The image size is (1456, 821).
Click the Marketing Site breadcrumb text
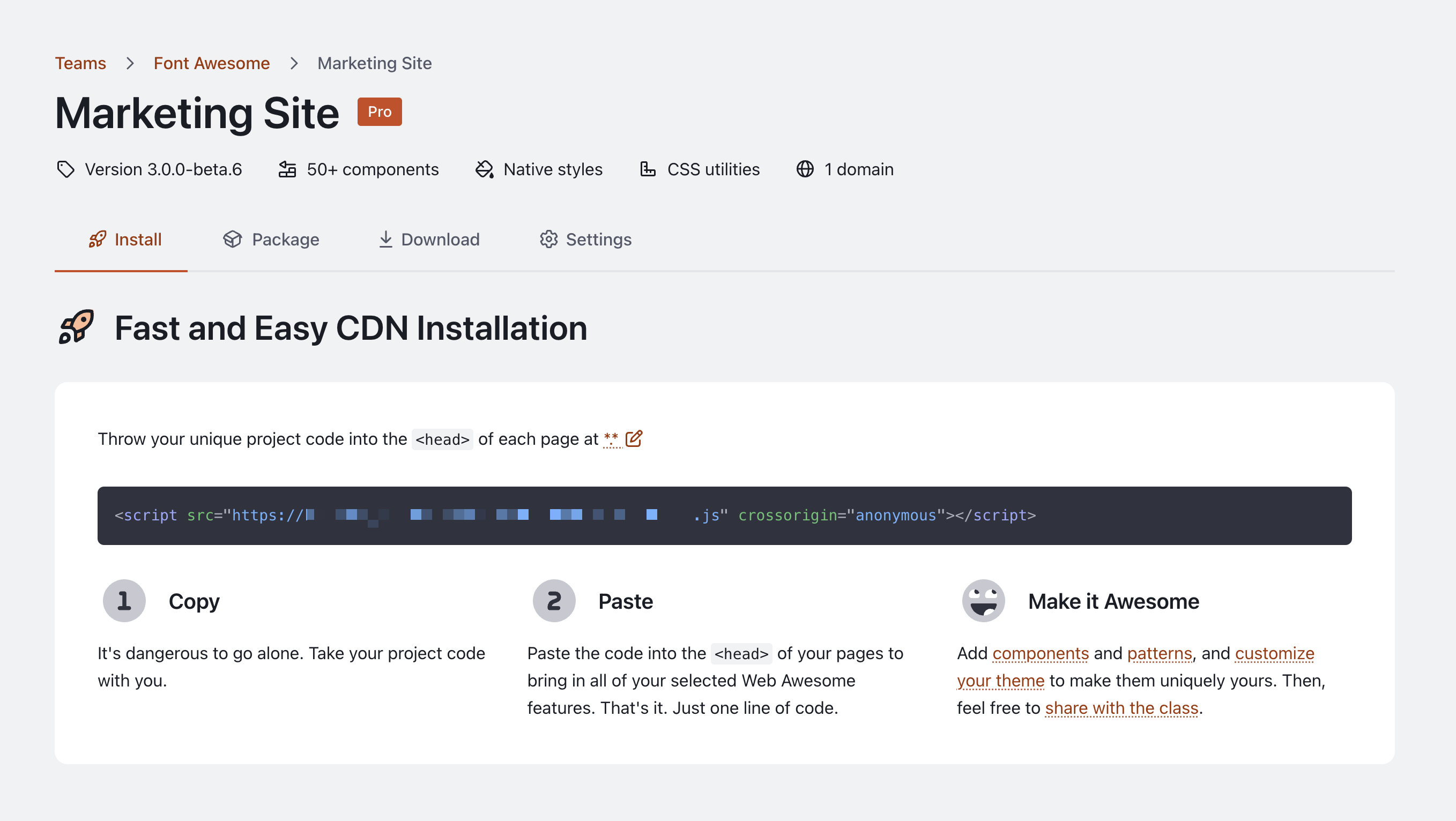coord(374,63)
